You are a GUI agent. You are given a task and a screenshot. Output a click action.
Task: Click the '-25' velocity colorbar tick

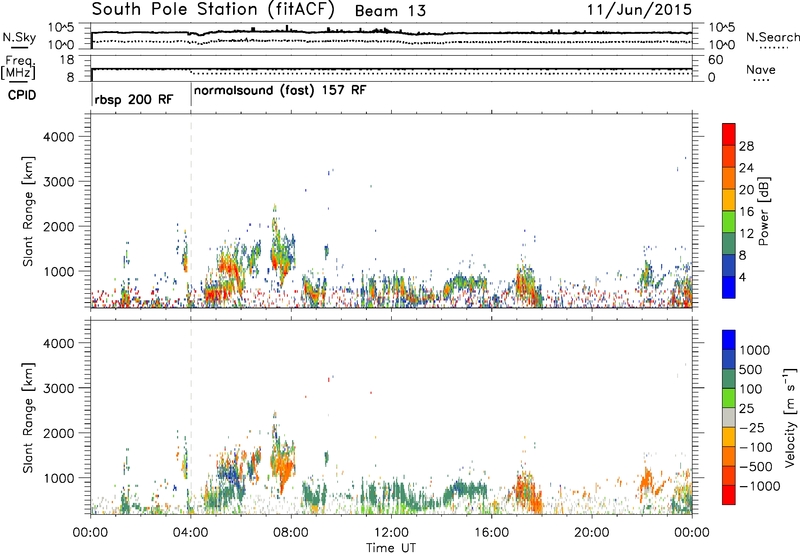click(x=752, y=427)
